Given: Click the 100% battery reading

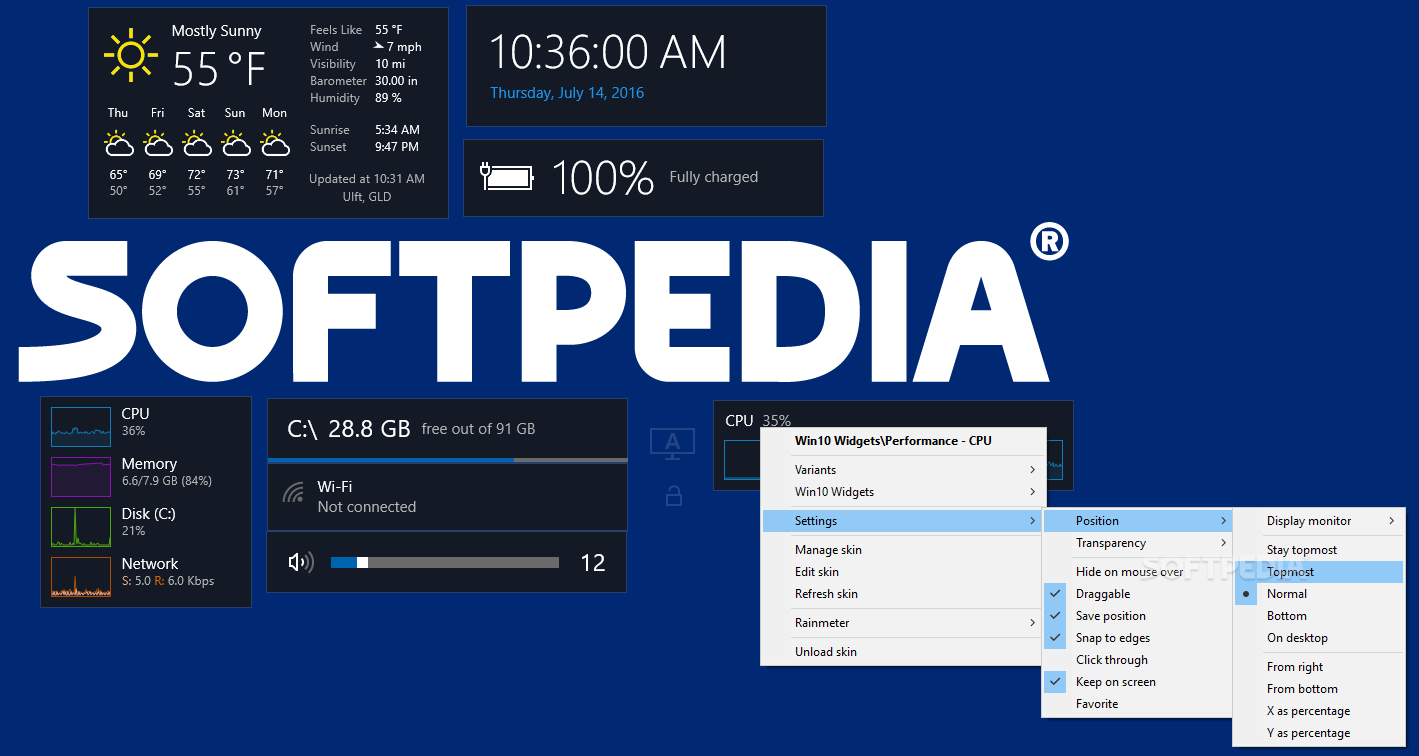Looking at the screenshot, I should point(603,177).
